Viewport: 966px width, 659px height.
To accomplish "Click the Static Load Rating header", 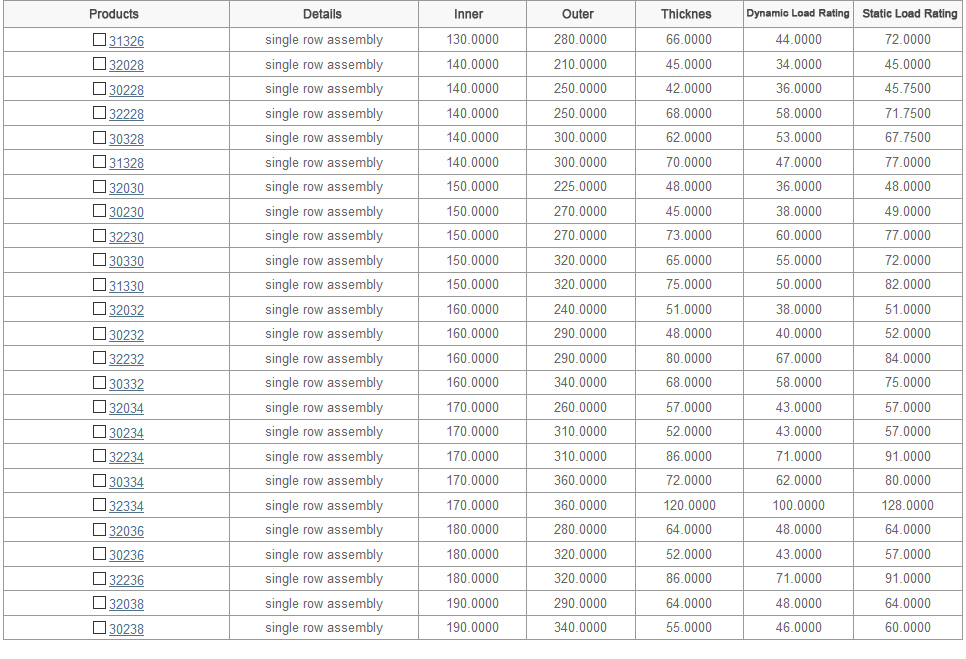I will coord(909,14).
